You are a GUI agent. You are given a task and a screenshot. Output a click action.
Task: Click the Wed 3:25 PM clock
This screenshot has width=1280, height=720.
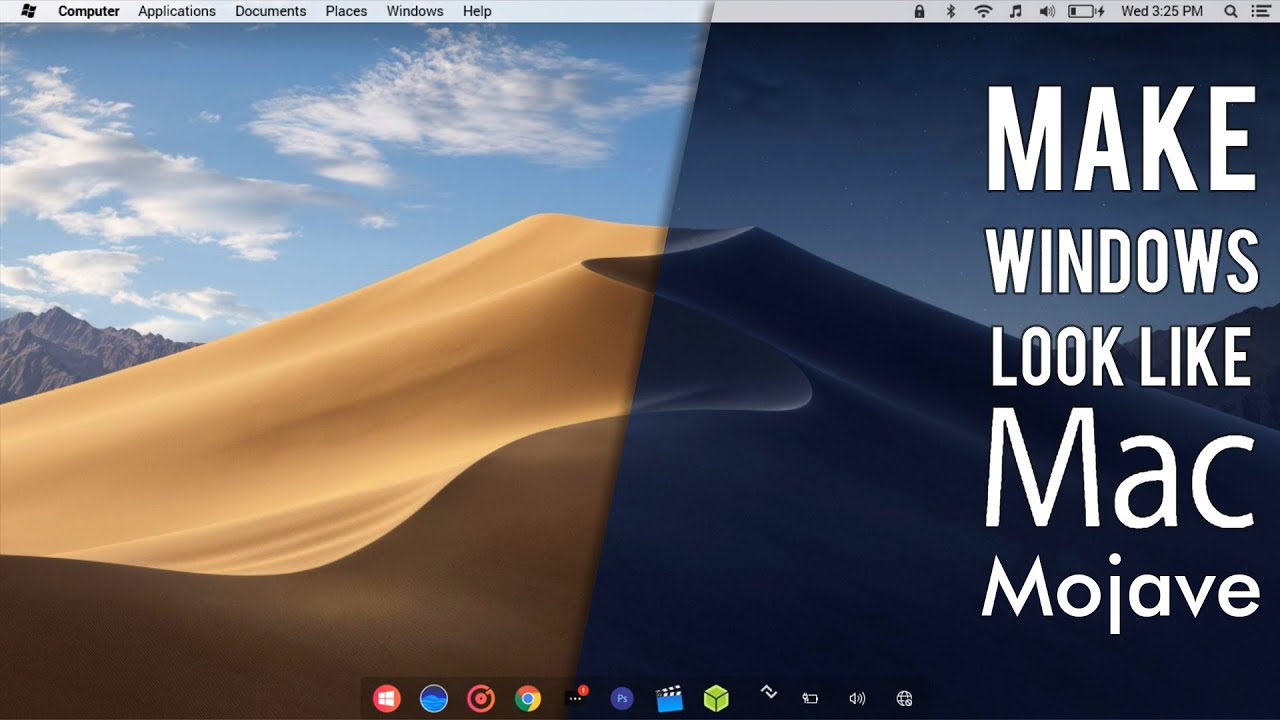tap(1162, 11)
